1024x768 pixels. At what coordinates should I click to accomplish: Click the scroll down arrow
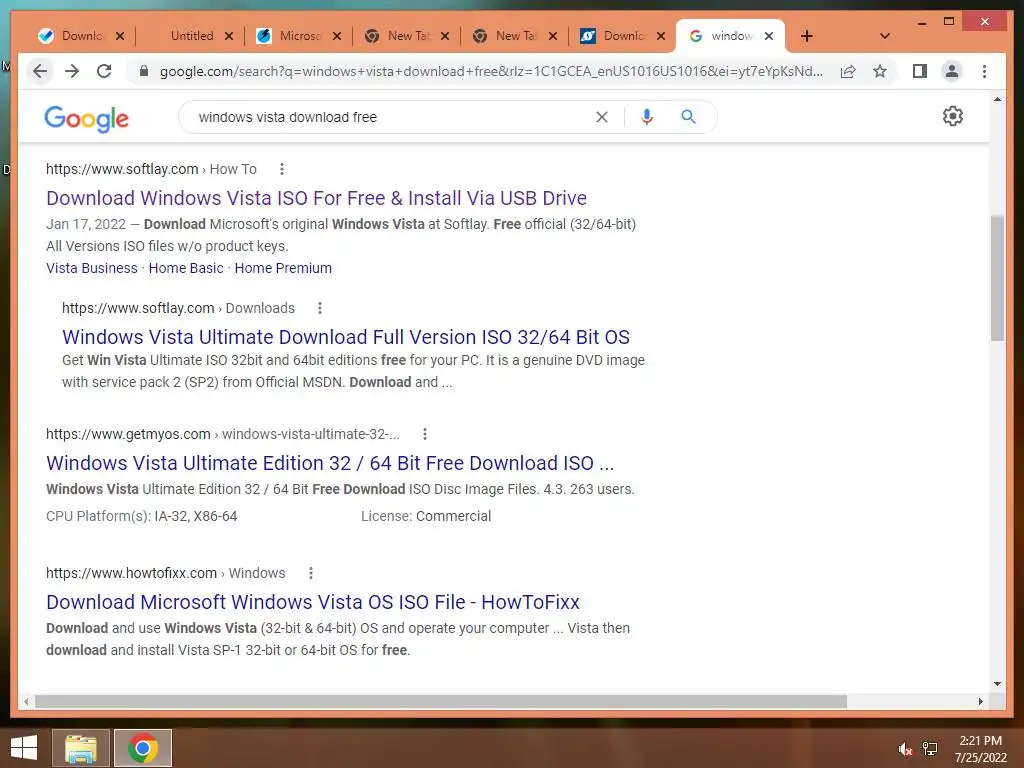point(997,684)
